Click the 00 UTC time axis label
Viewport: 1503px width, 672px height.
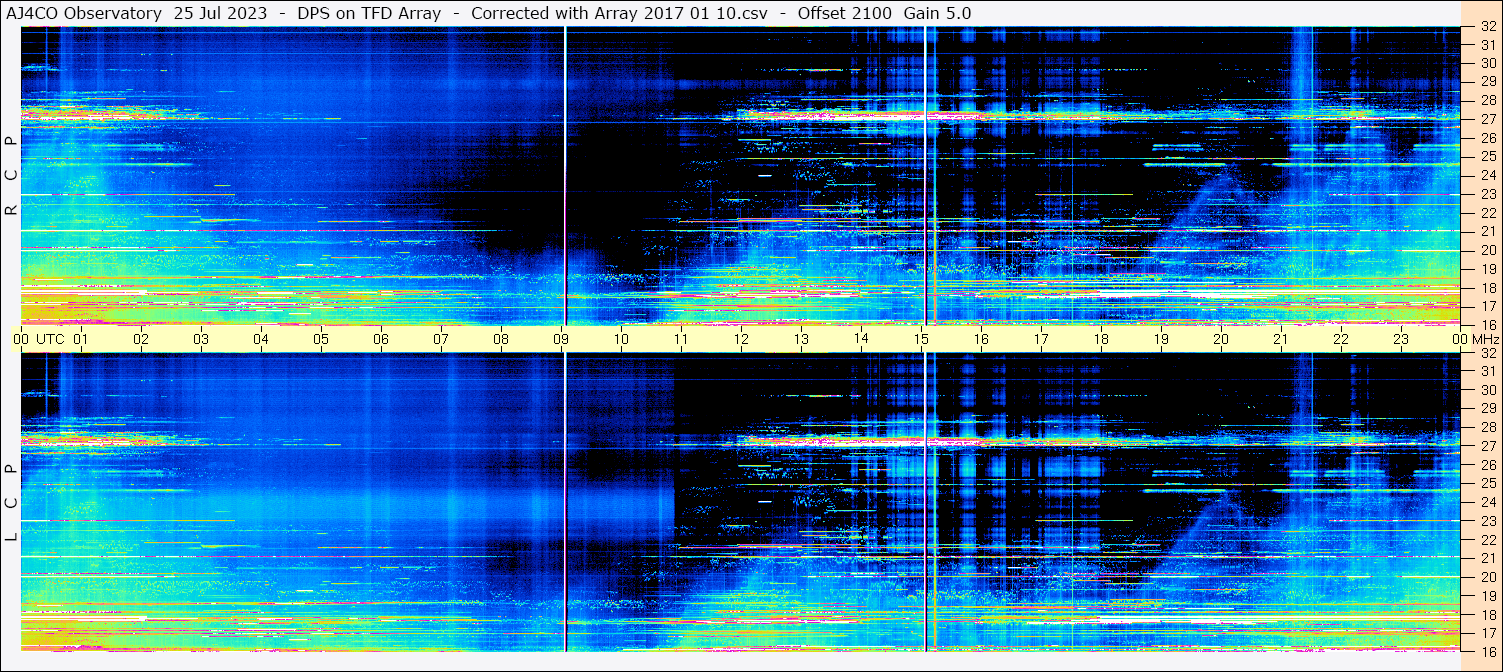tap(39, 339)
